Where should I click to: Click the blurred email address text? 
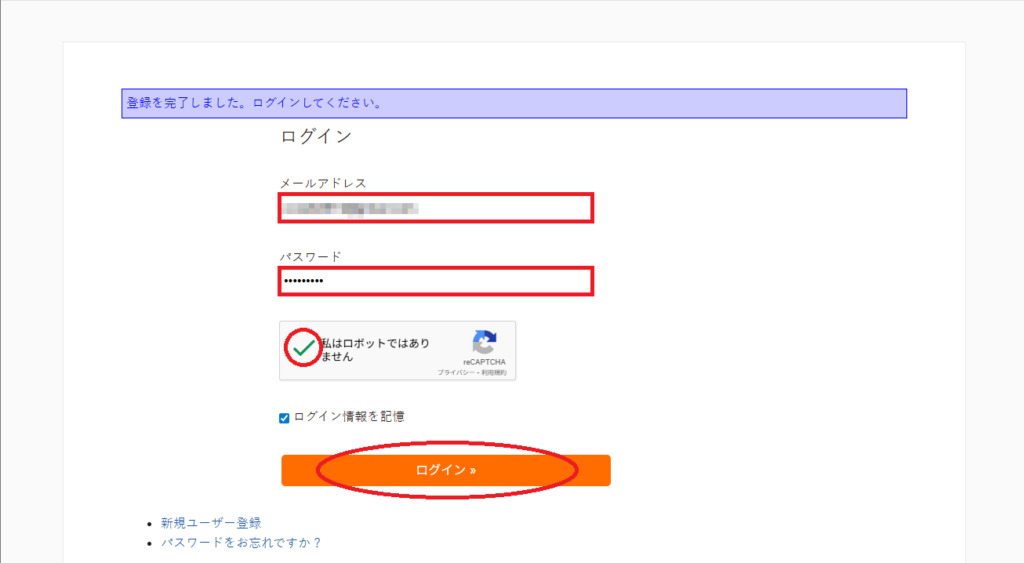click(348, 208)
